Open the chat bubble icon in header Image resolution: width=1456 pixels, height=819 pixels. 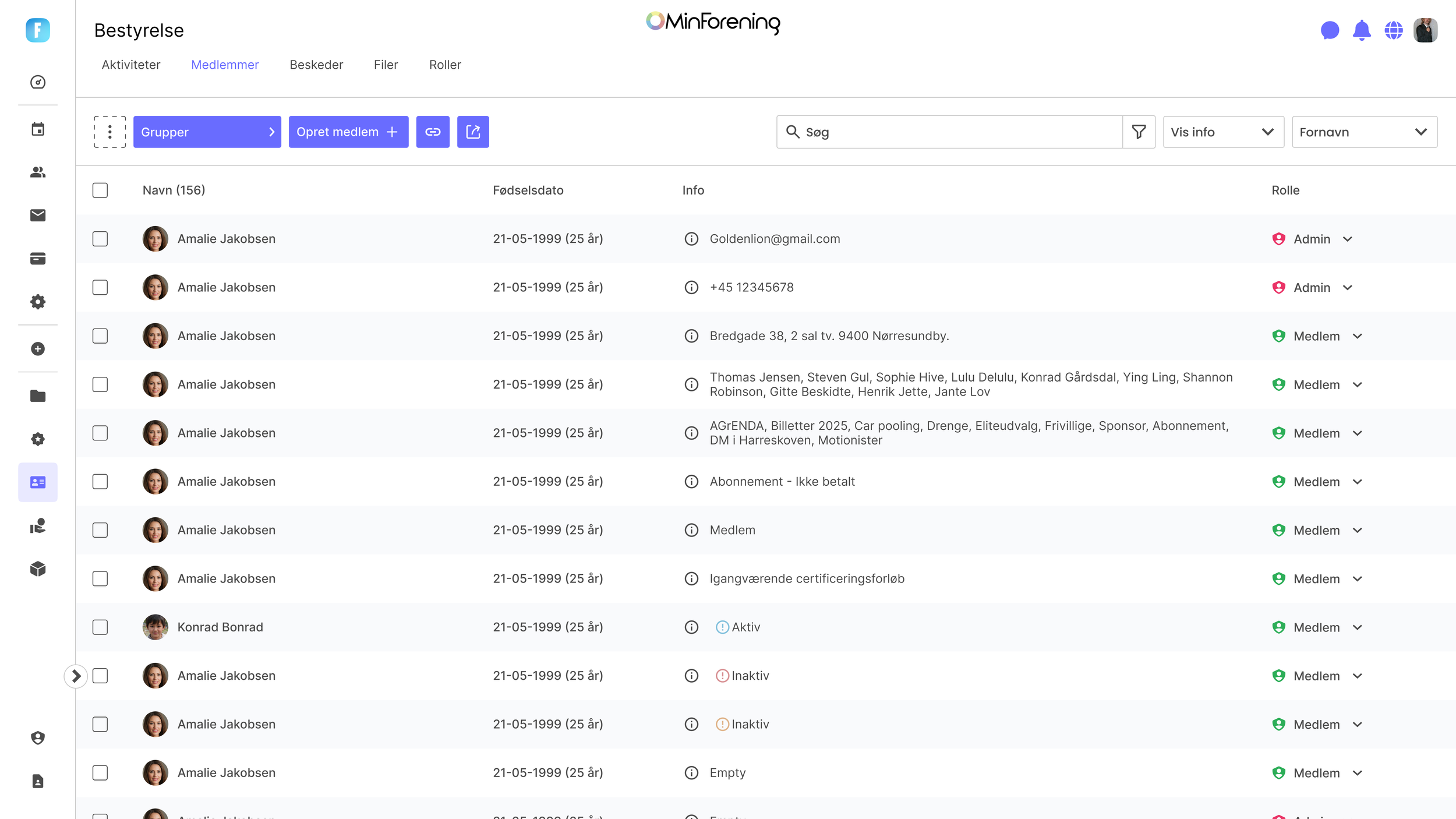[1330, 30]
